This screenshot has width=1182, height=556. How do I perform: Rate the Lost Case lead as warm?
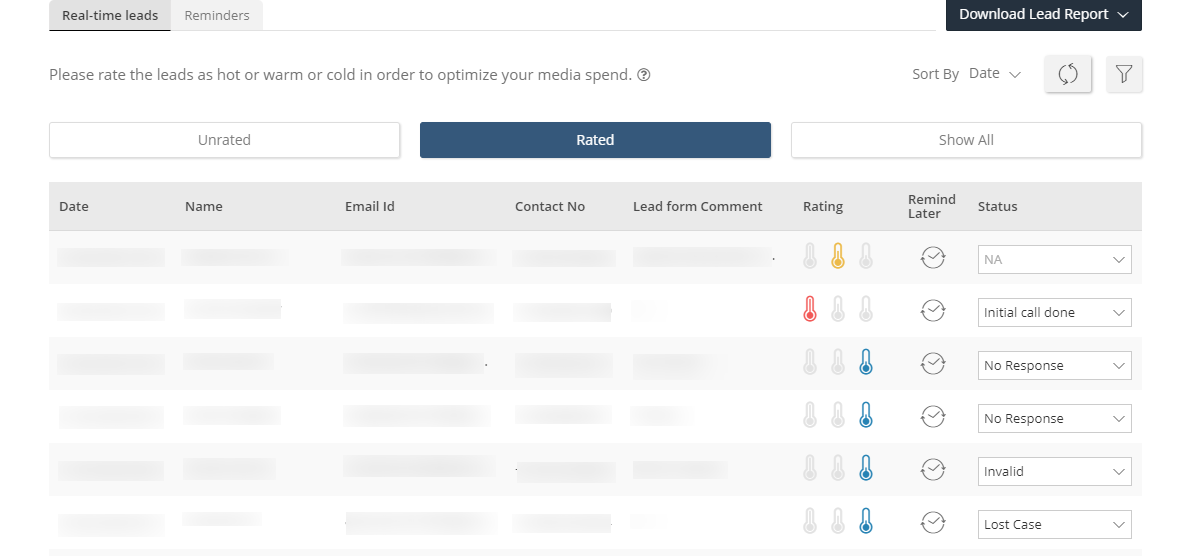[838, 521]
